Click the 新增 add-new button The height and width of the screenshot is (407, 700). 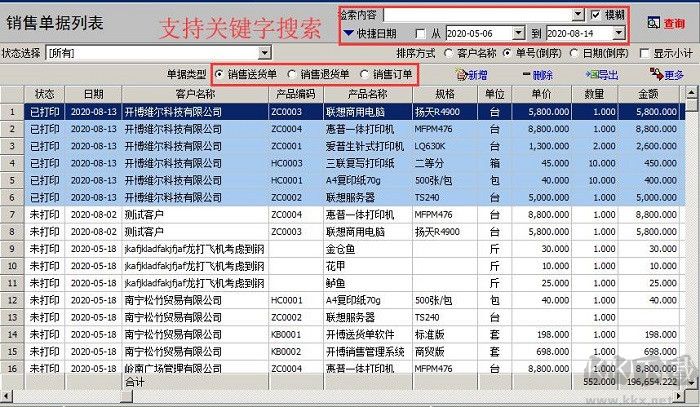point(471,75)
